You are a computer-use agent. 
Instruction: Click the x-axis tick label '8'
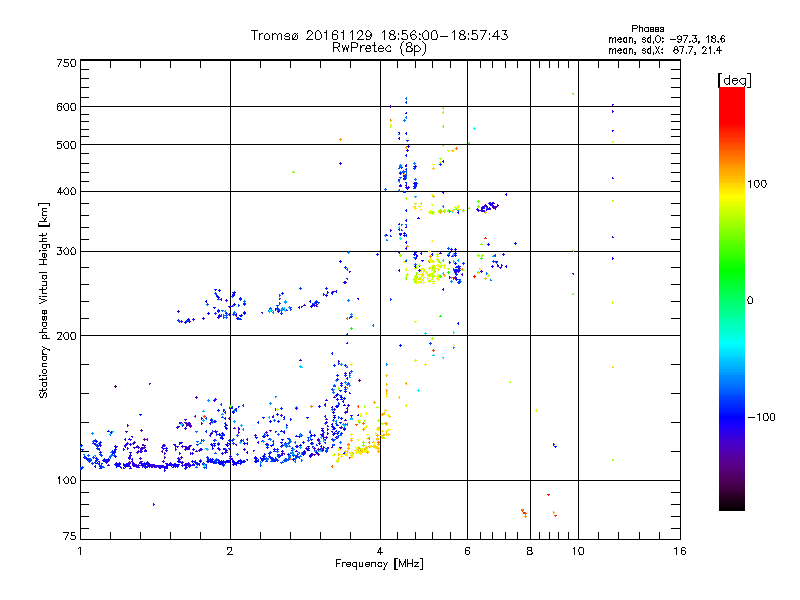click(x=530, y=551)
